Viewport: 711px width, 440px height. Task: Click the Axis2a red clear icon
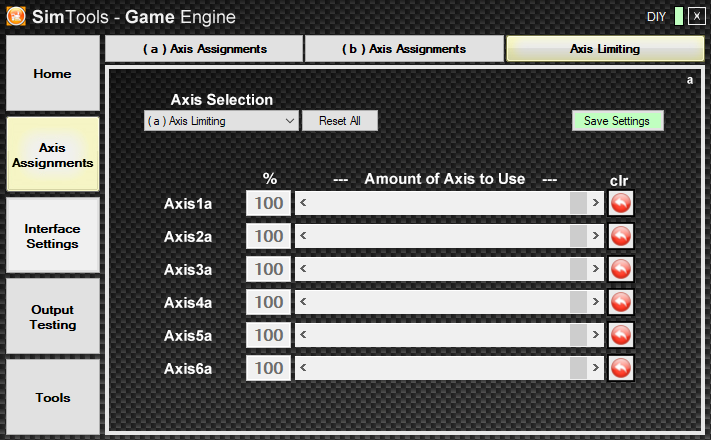pos(621,237)
